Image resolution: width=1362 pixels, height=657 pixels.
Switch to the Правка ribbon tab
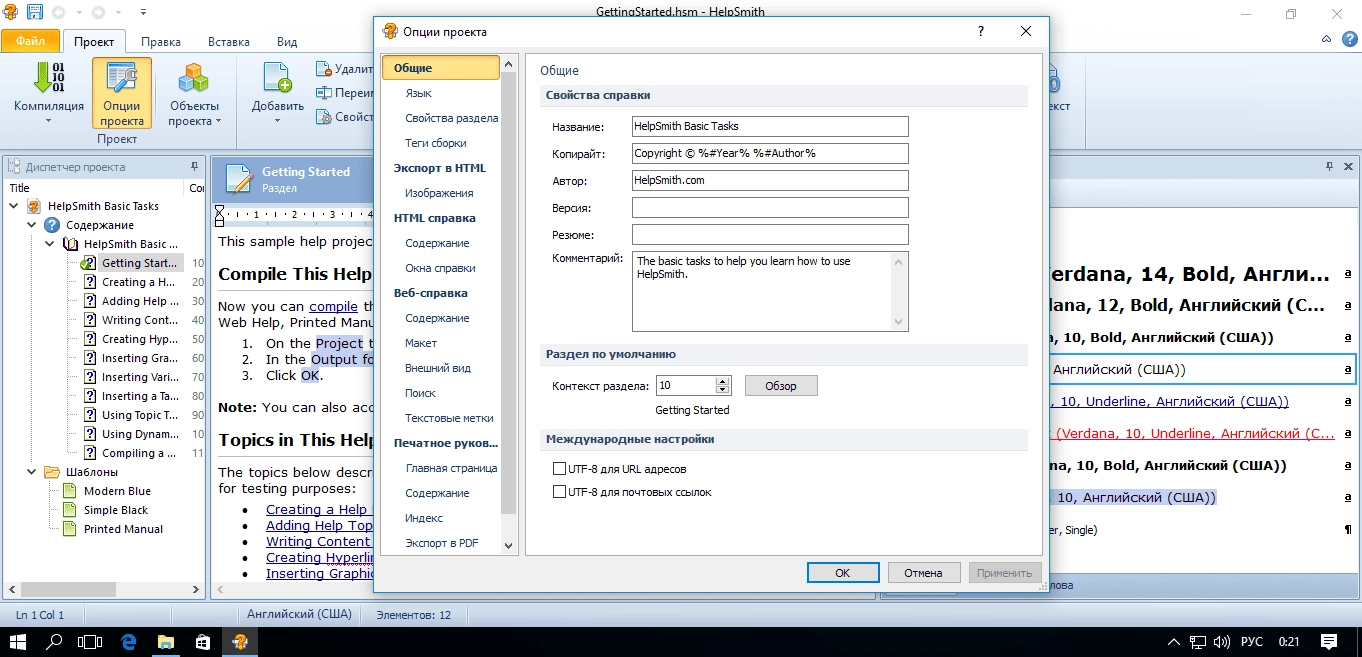161,42
